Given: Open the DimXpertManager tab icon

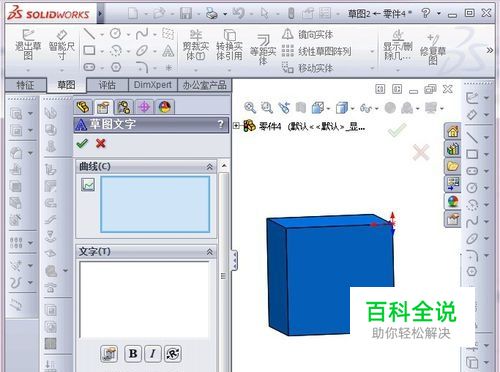Looking at the screenshot, I should point(144,107).
